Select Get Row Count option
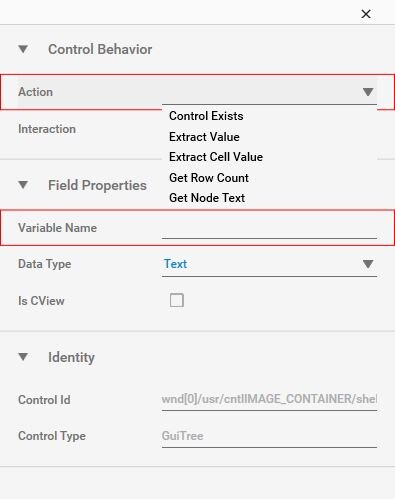This screenshot has width=395, height=499. 209,178
